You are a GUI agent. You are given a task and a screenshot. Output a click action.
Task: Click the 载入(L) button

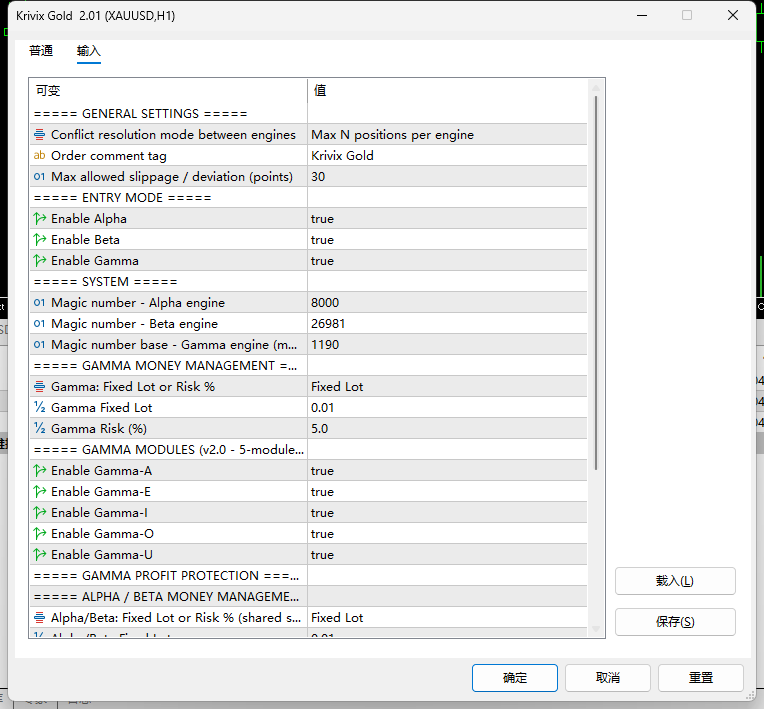coord(675,581)
